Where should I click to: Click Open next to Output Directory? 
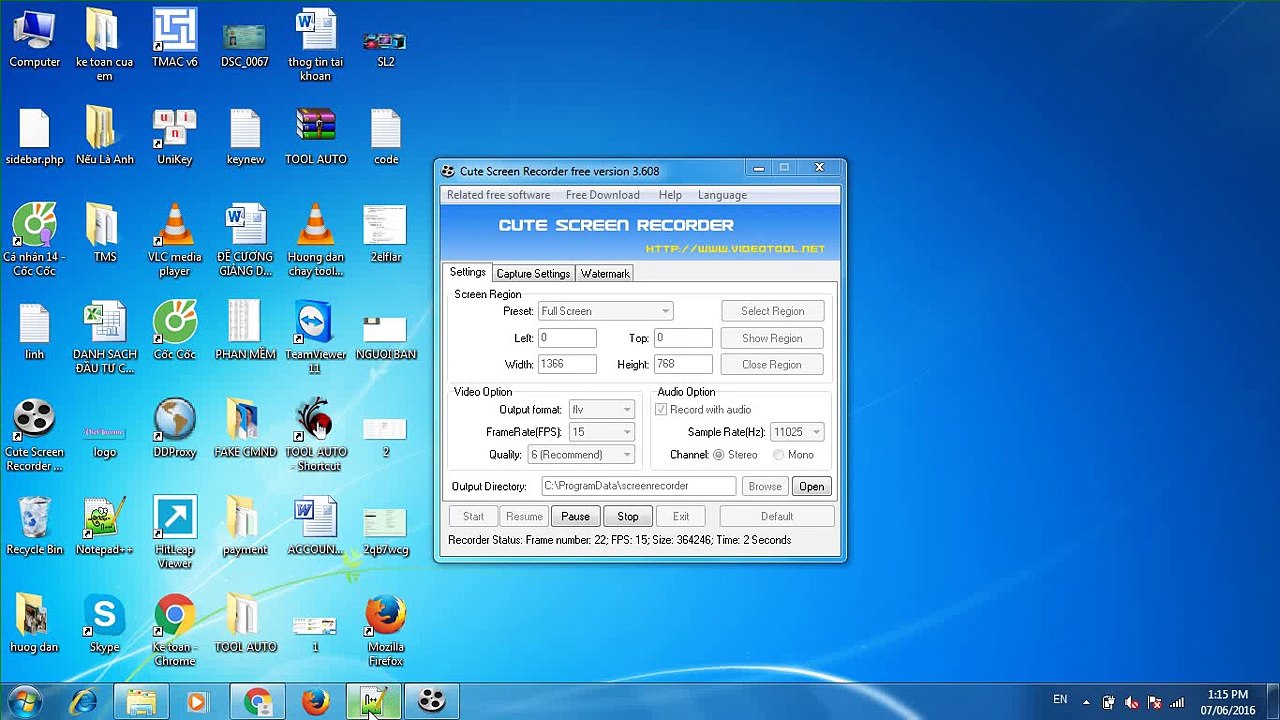tap(811, 487)
